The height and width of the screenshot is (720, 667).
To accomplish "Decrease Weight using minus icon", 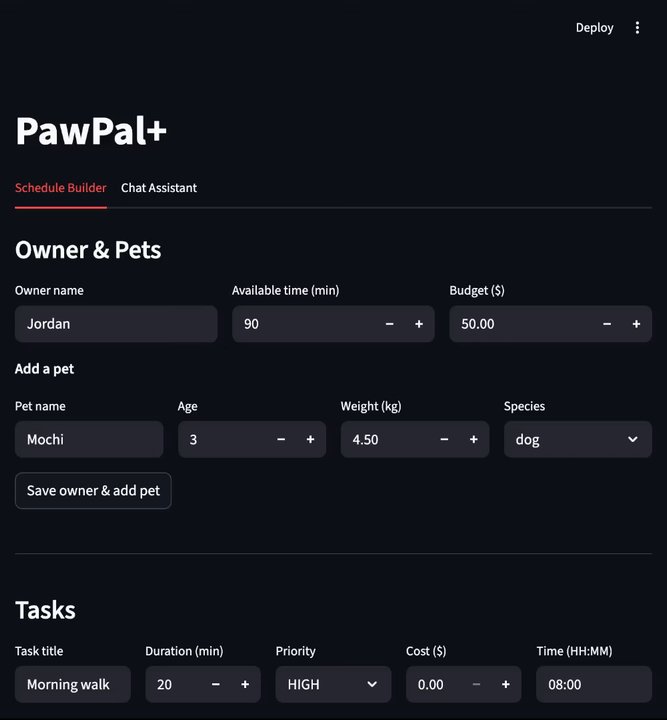I will tap(444, 440).
